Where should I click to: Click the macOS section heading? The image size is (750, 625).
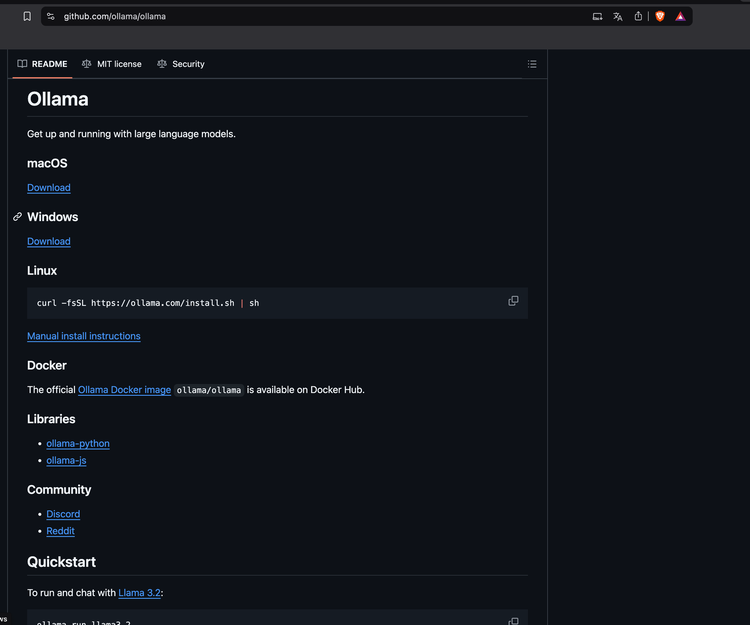click(47, 164)
